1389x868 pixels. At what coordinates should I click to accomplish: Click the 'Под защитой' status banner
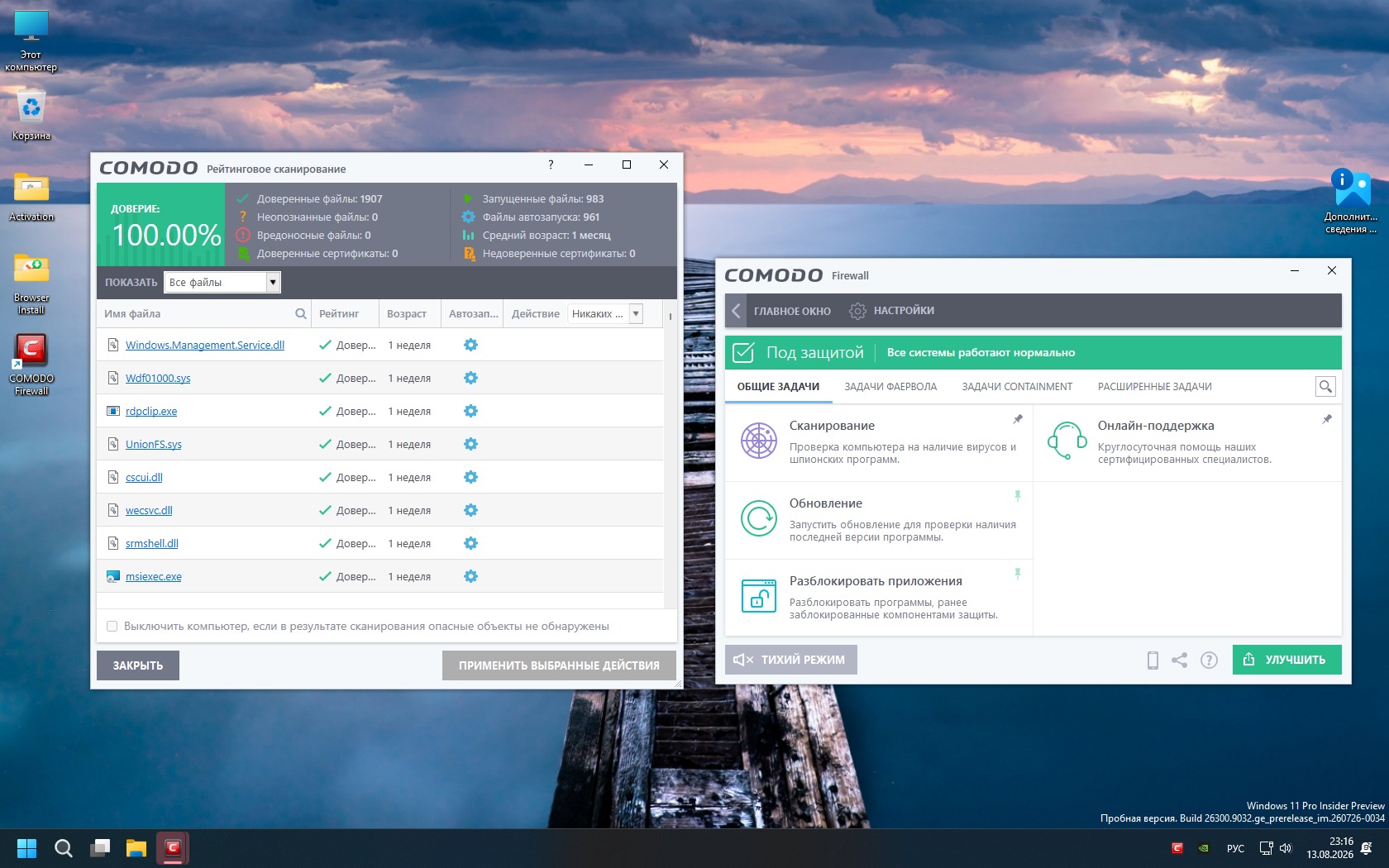tap(1033, 352)
